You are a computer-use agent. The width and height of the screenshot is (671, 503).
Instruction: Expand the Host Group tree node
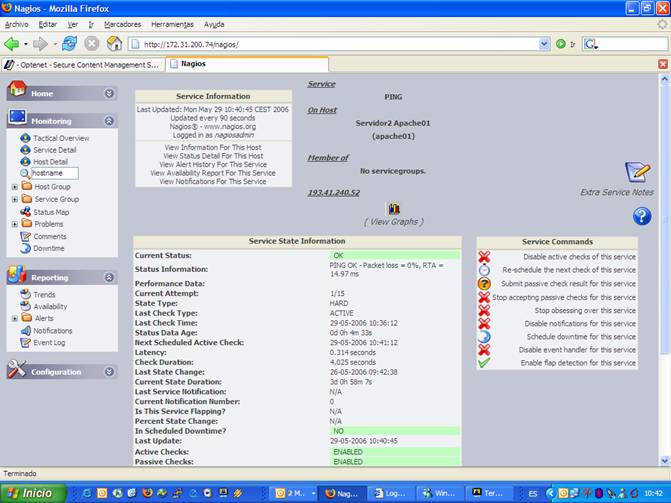[15, 187]
